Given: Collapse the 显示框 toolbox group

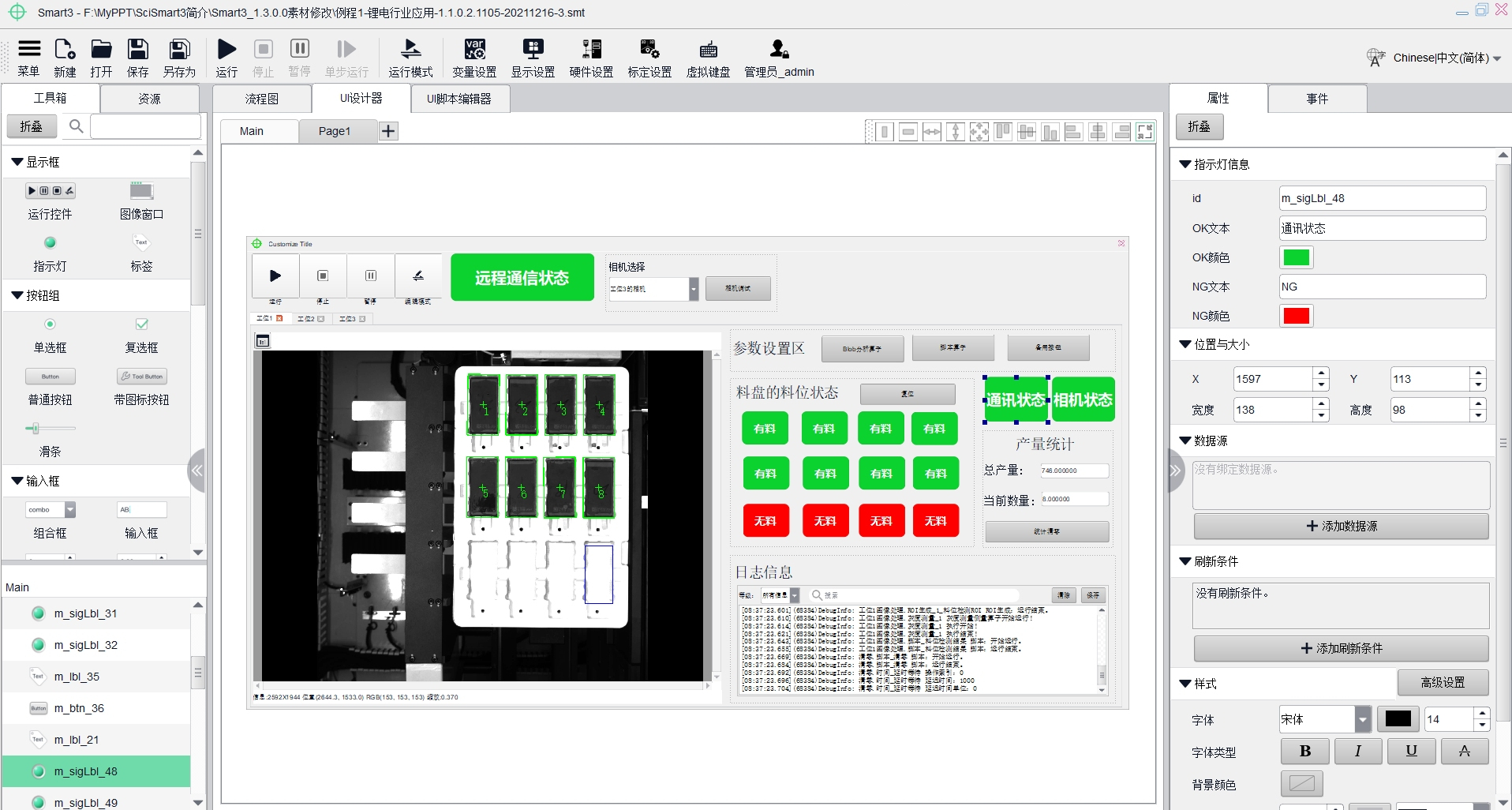Looking at the screenshot, I should coord(17,162).
